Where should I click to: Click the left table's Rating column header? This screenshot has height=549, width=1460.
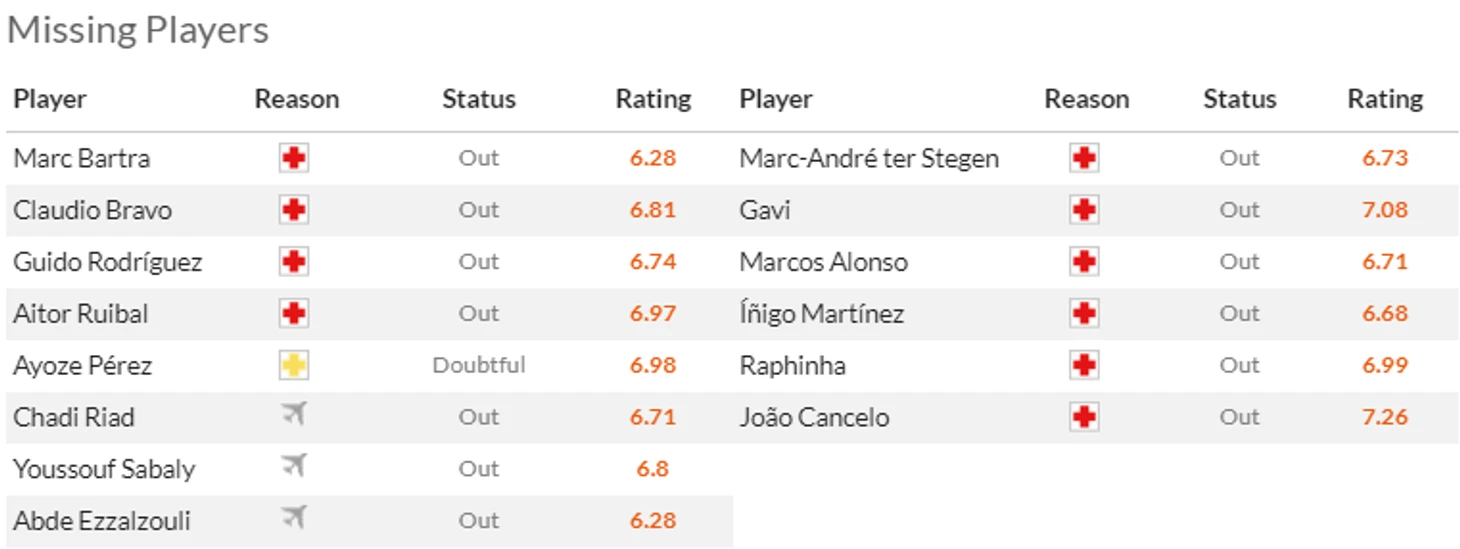pos(653,99)
